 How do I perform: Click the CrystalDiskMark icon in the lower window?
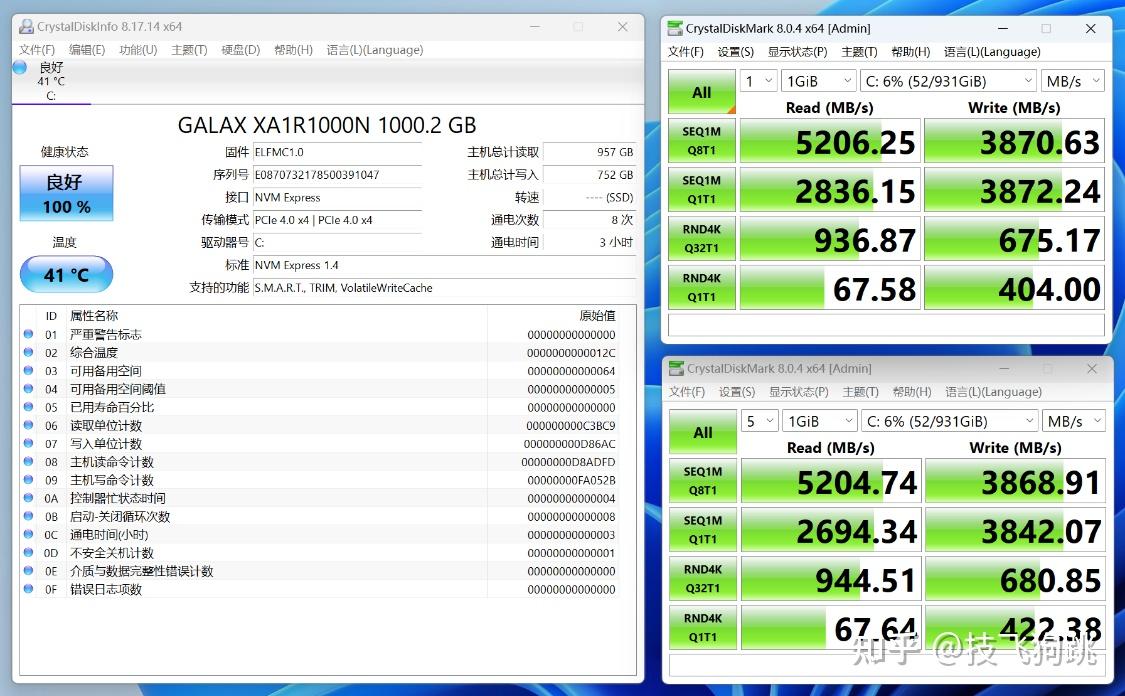tap(676, 368)
